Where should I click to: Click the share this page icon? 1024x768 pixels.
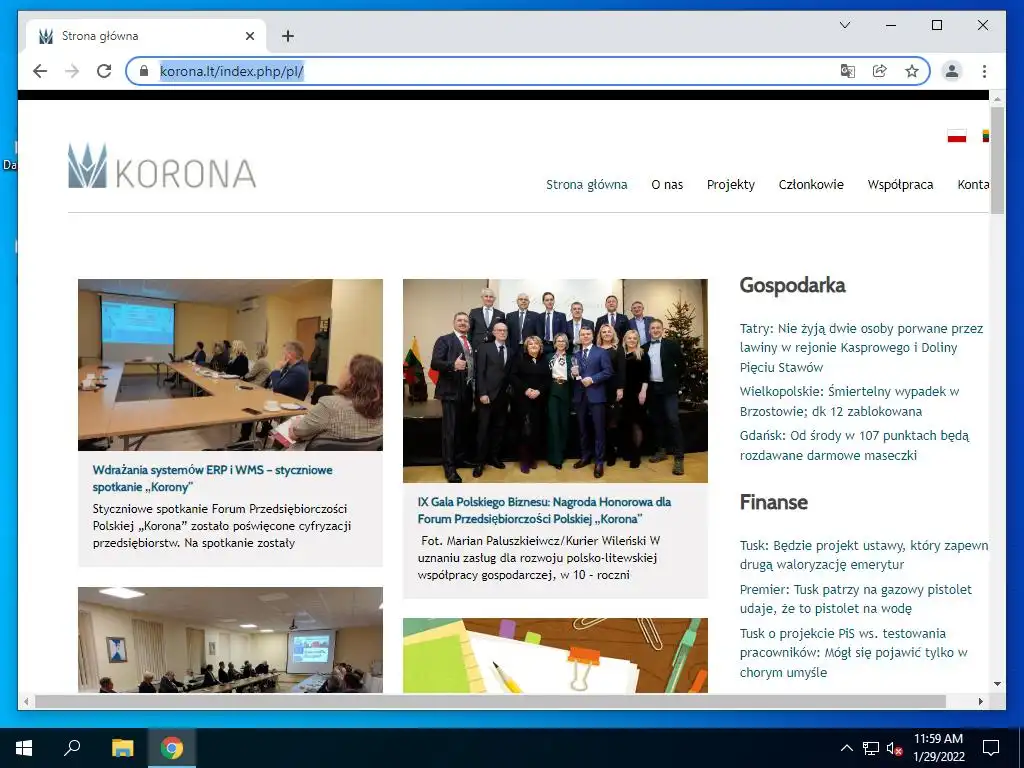tap(880, 71)
